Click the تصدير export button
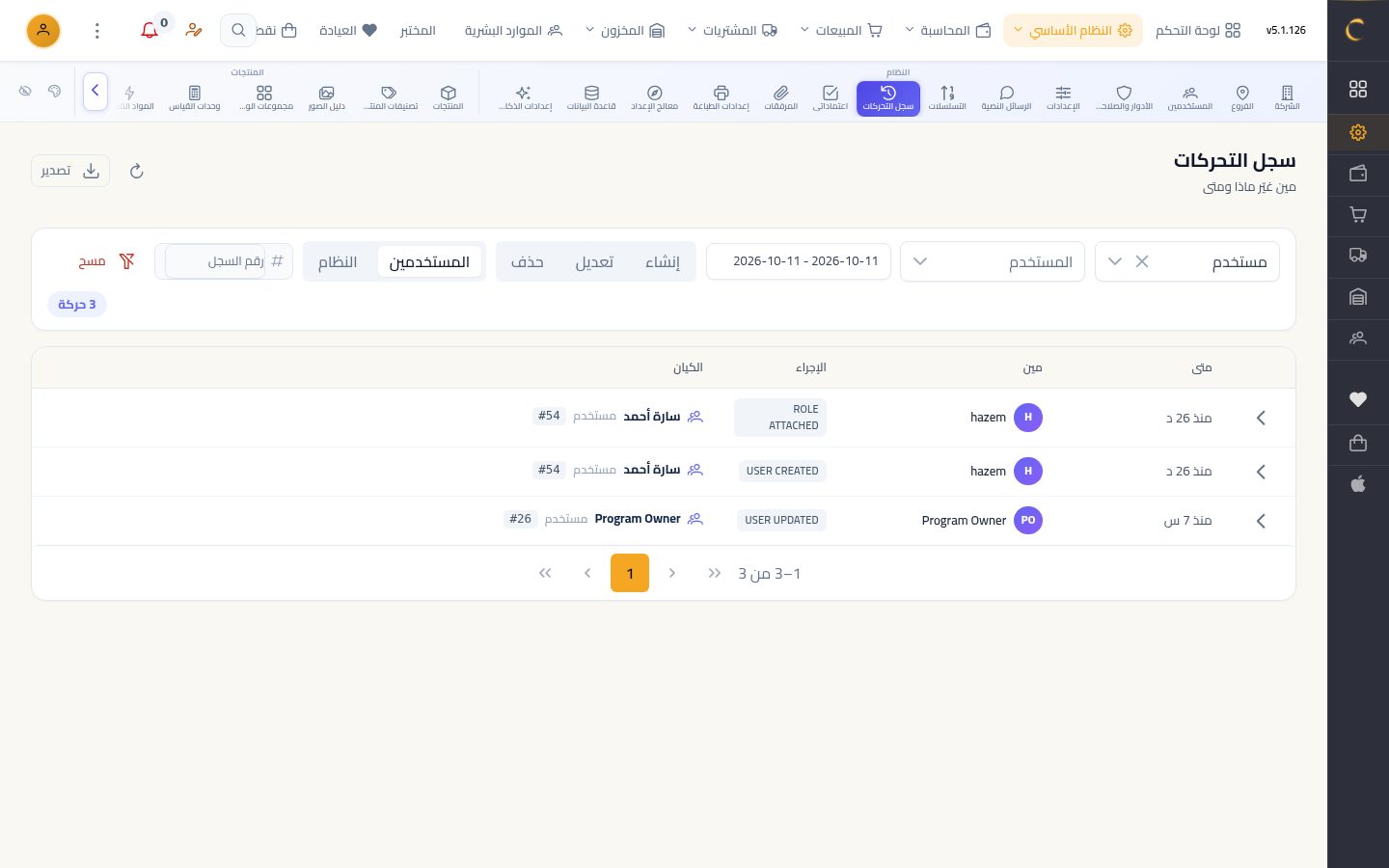 pos(70,171)
